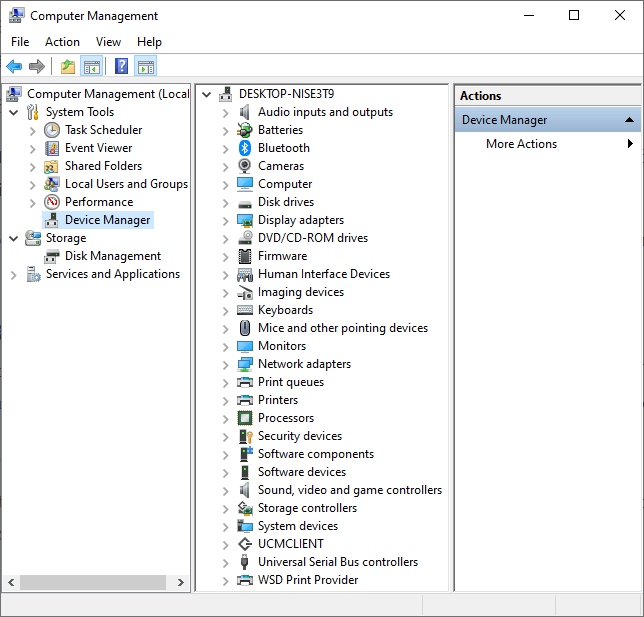
Task: Open the Action menu
Action: (x=62, y=42)
